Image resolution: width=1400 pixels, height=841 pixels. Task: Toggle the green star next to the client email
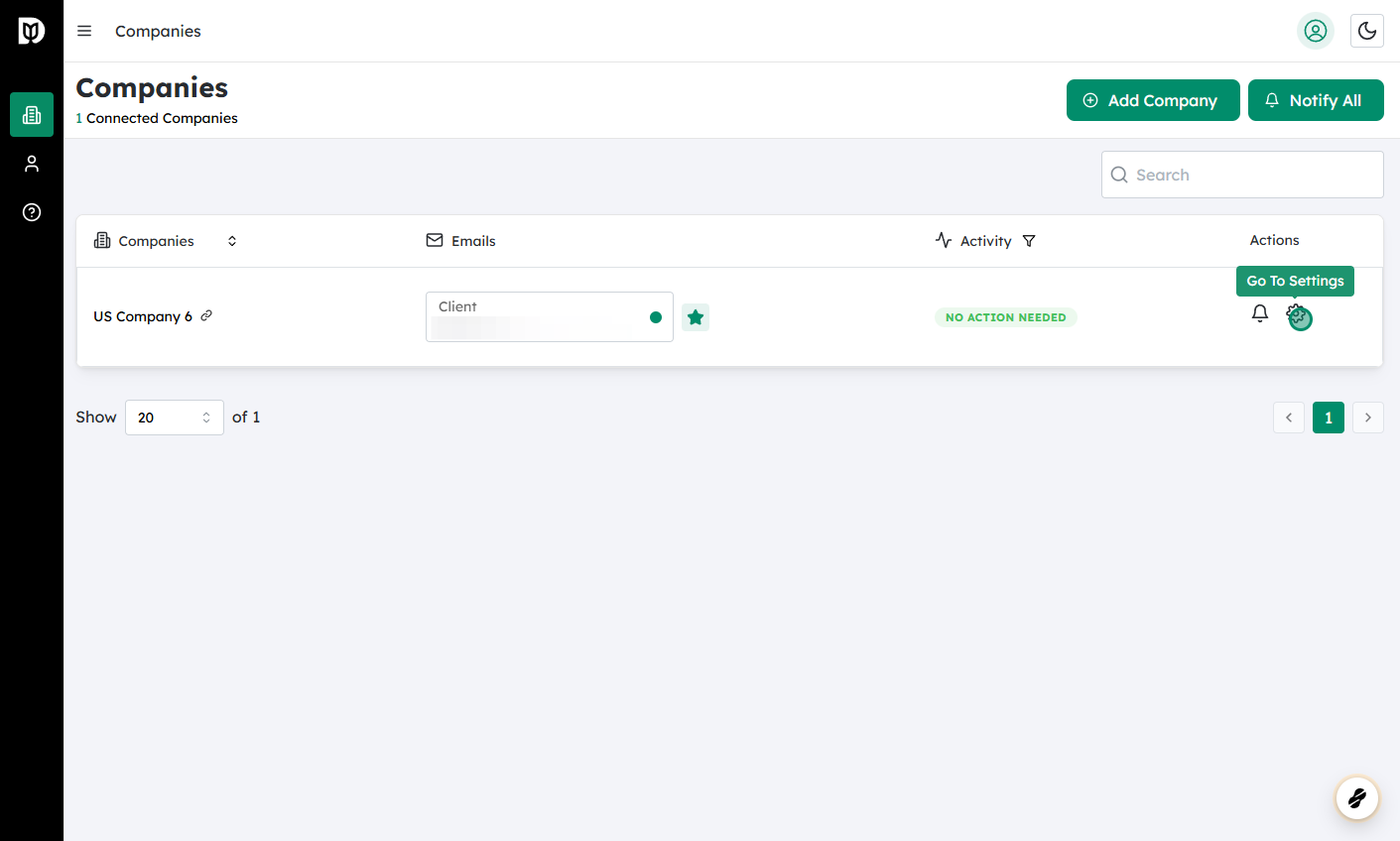(x=695, y=316)
